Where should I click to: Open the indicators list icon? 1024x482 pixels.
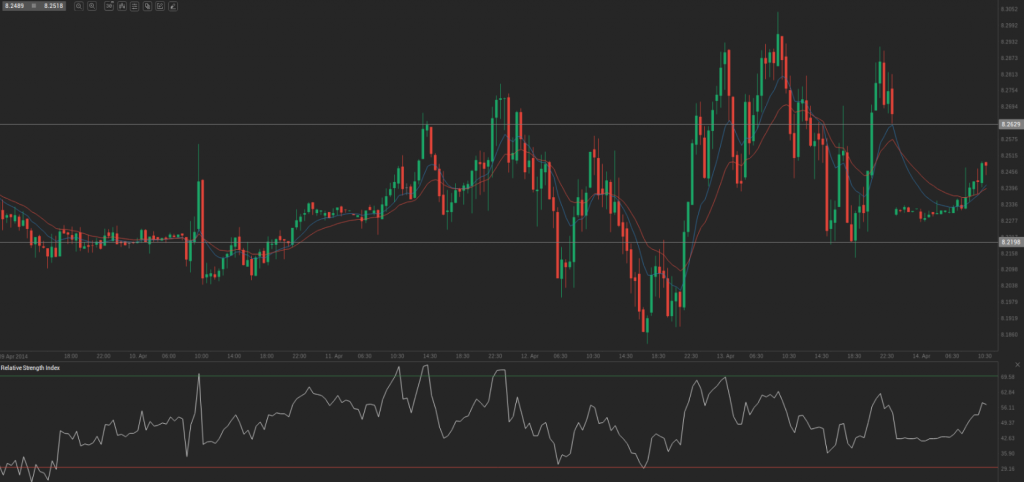[135, 6]
